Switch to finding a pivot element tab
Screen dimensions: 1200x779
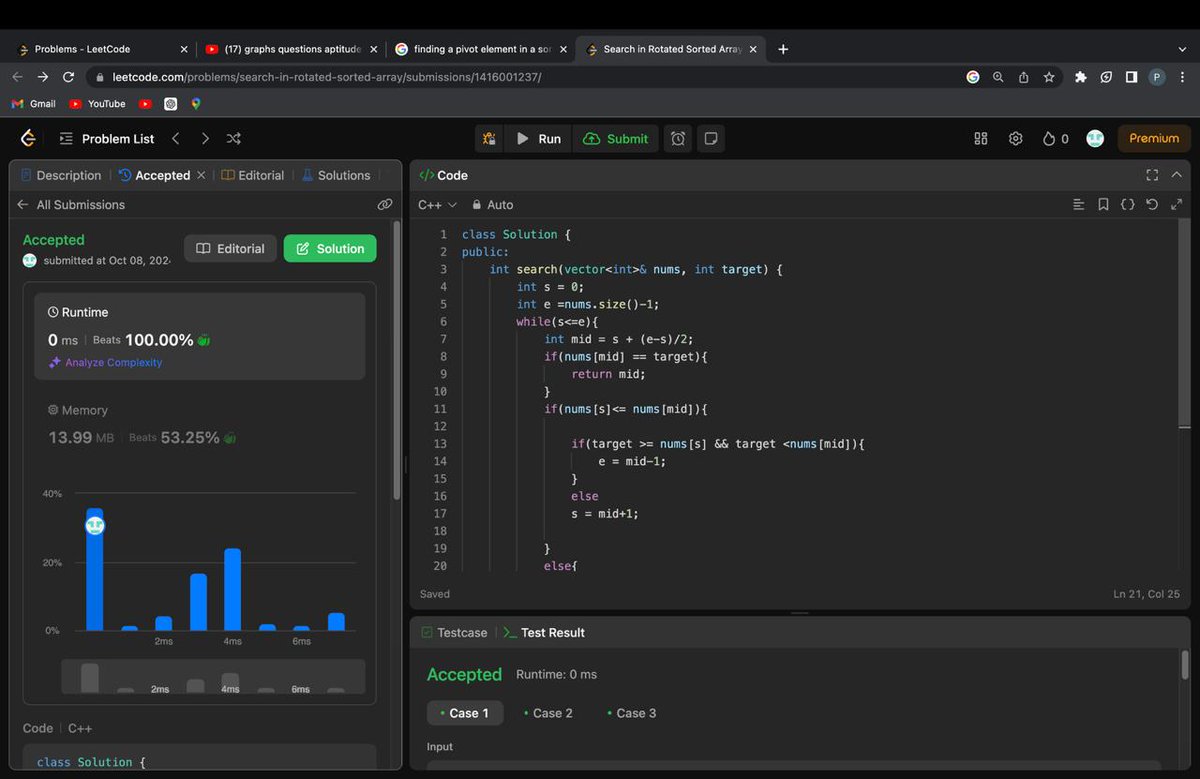click(481, 49)
